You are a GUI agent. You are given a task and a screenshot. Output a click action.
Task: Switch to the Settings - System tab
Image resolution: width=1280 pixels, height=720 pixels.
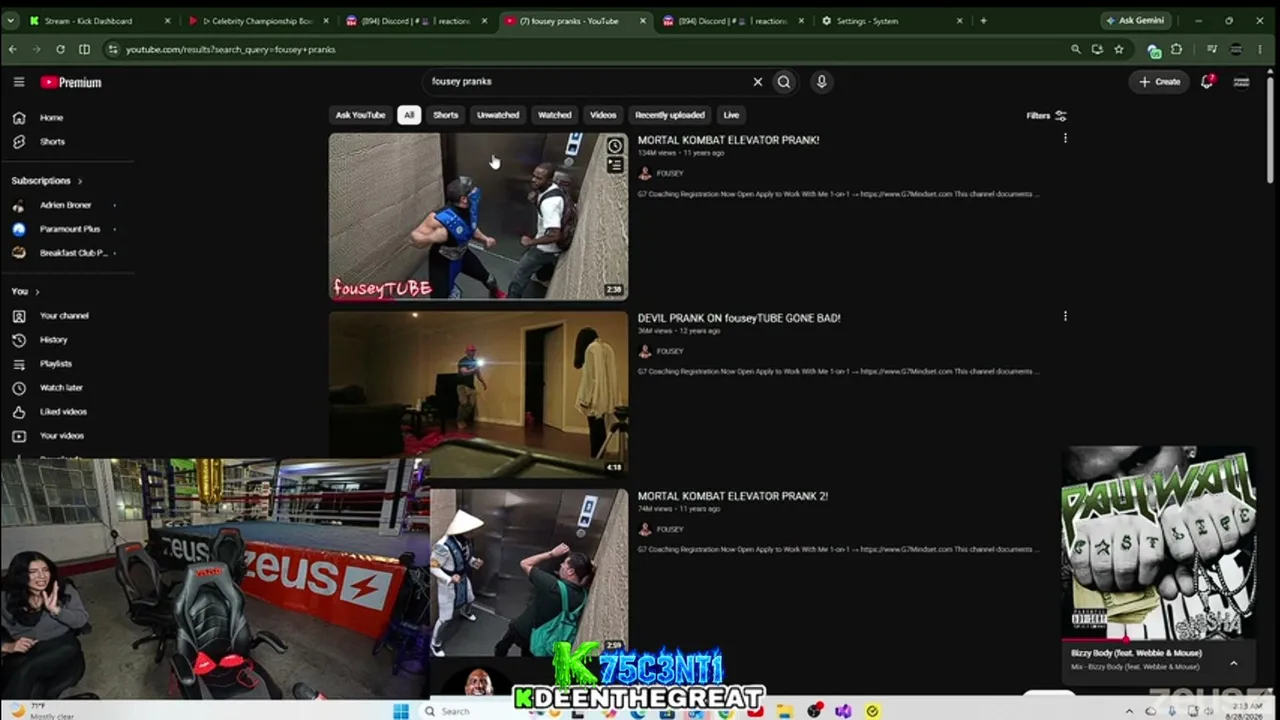click(x=892, y=20)
